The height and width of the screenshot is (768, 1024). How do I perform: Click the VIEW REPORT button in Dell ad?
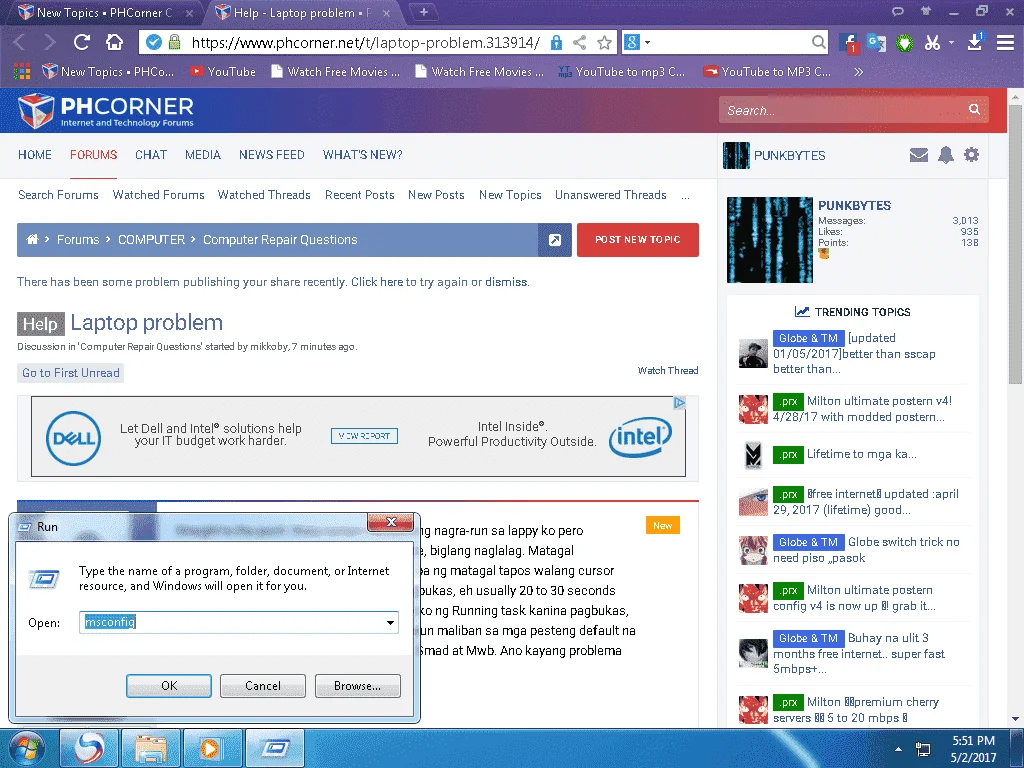click(364, 436)
